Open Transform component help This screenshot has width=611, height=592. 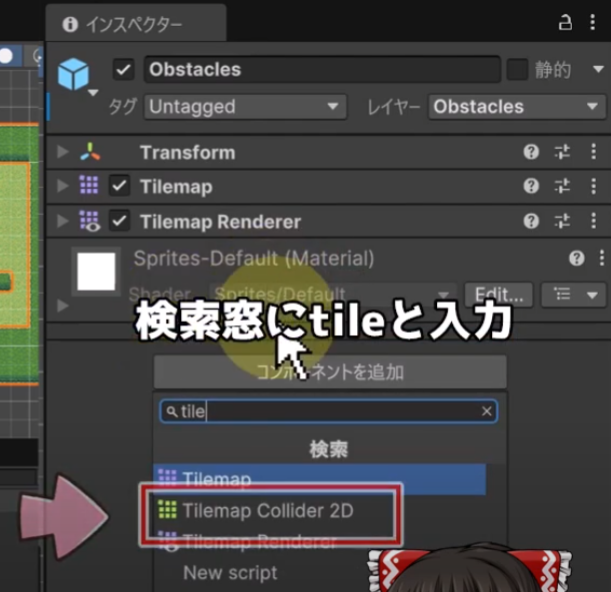coord(531,152)
